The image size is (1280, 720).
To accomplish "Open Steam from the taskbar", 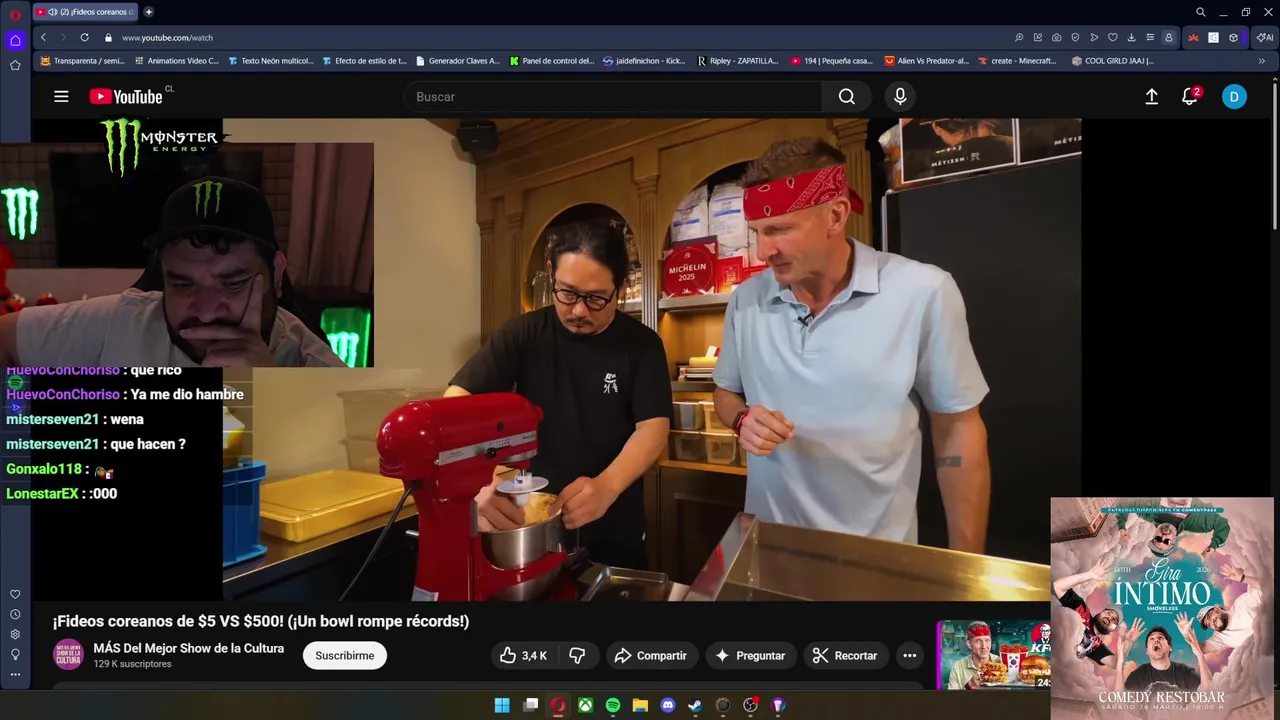I will coord(695,705).
